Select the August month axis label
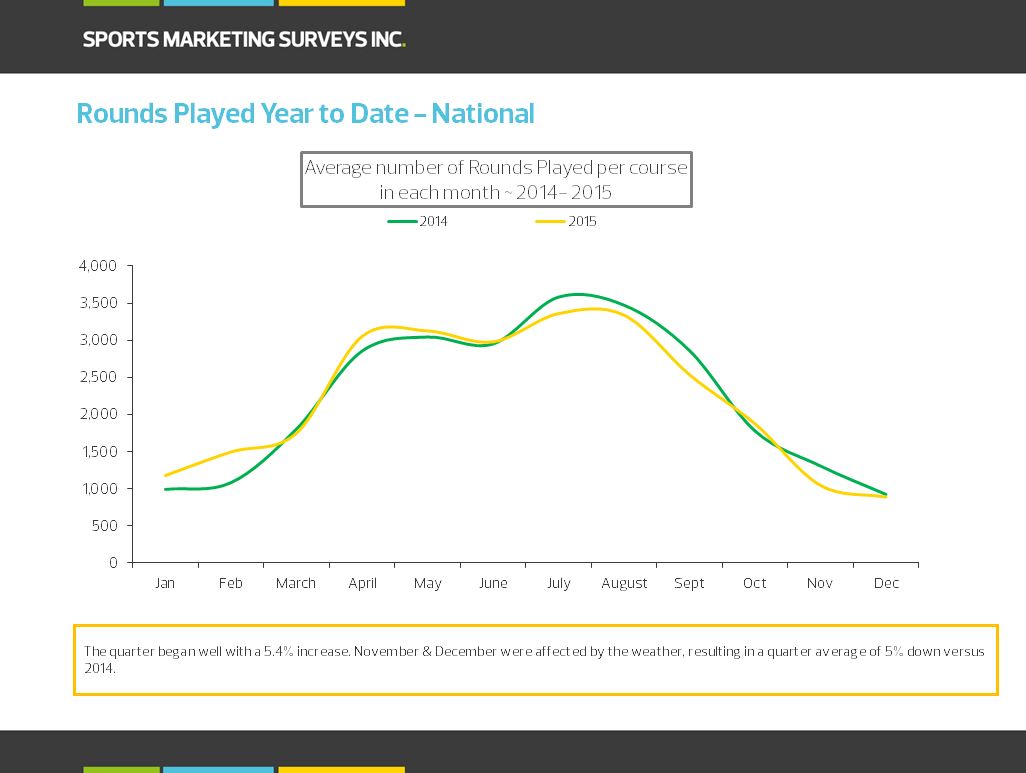Viewport: 1026px width, 773px height. tap(624, 583)
